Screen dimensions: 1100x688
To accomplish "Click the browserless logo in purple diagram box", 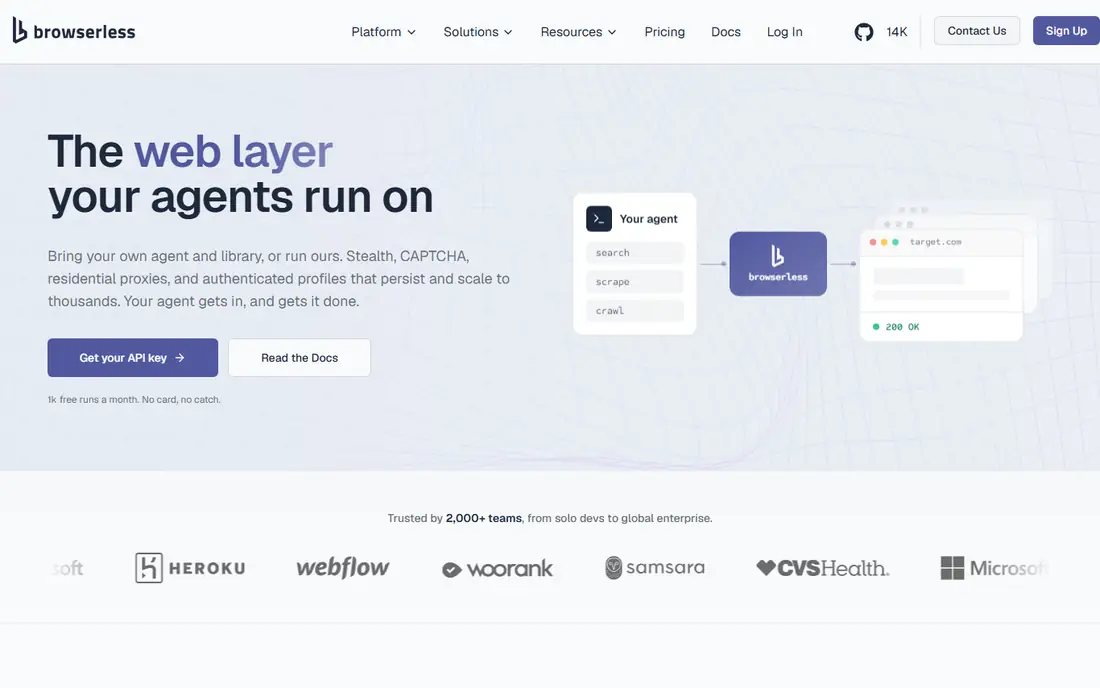I will pyautogui.click(x=778, y=264).
